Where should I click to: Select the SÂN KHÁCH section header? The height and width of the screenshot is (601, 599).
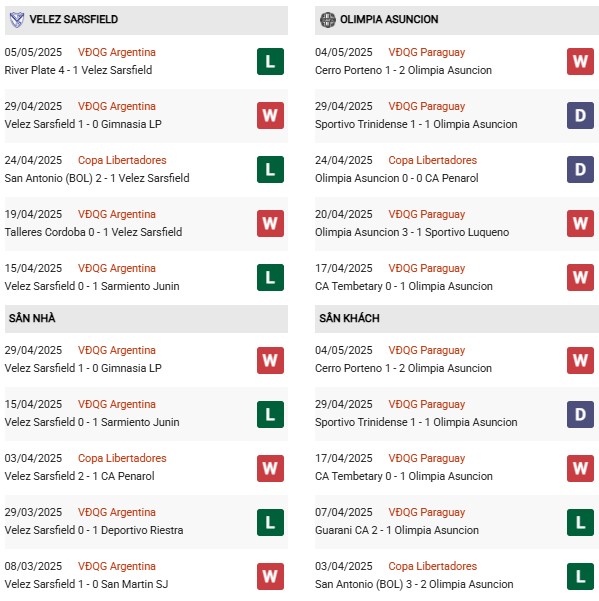coord(456,319)
